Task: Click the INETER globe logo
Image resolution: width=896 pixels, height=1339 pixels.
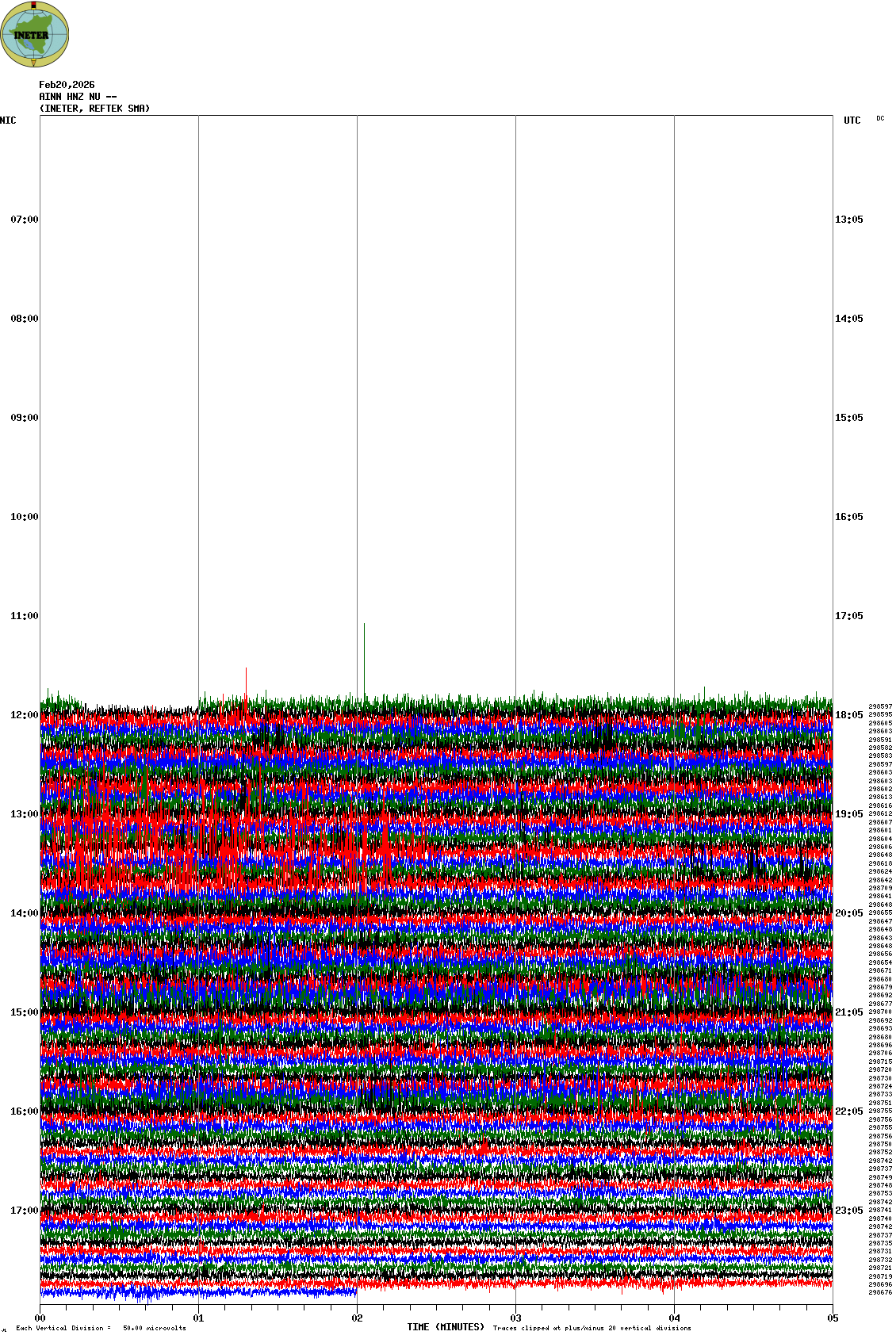Action: click(35, 34)
